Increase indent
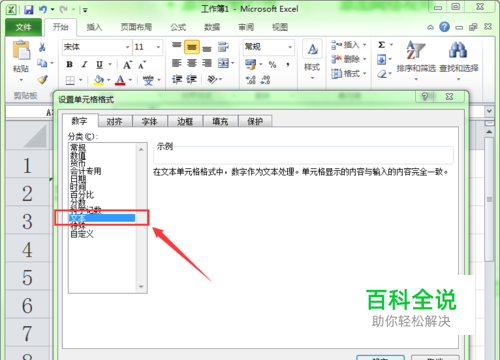This screenshot has height=360, width=500. pyautogui.click(x=192, y=79)
